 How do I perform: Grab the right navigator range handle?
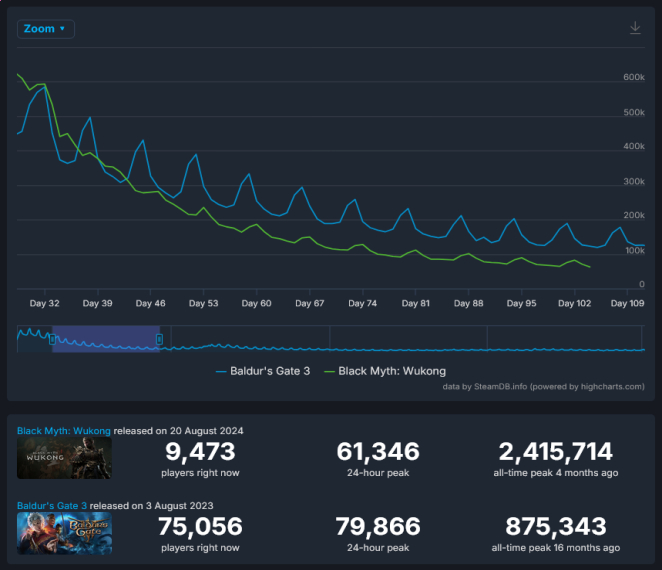click(160, 339)
